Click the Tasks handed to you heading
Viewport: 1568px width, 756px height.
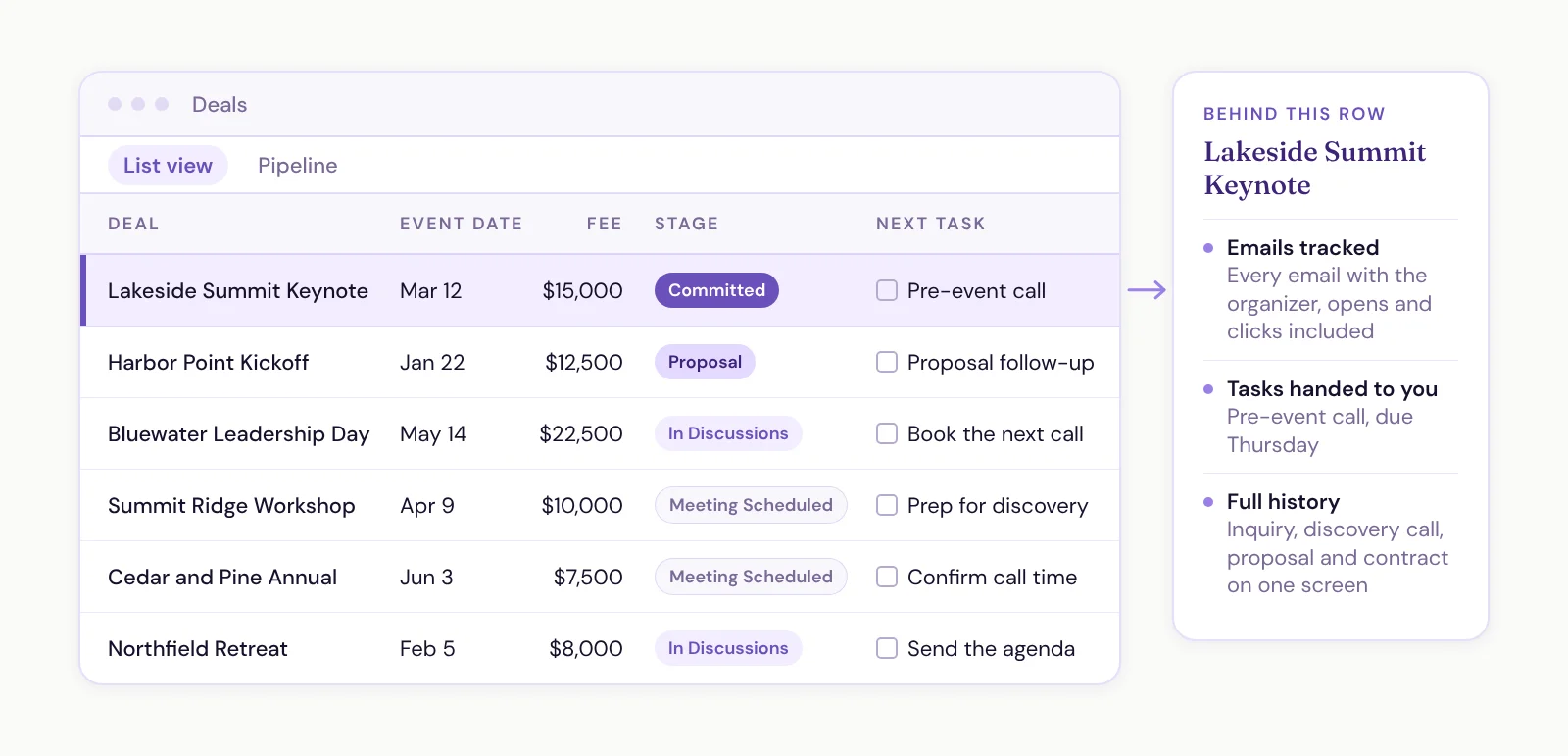(1332, 389)
